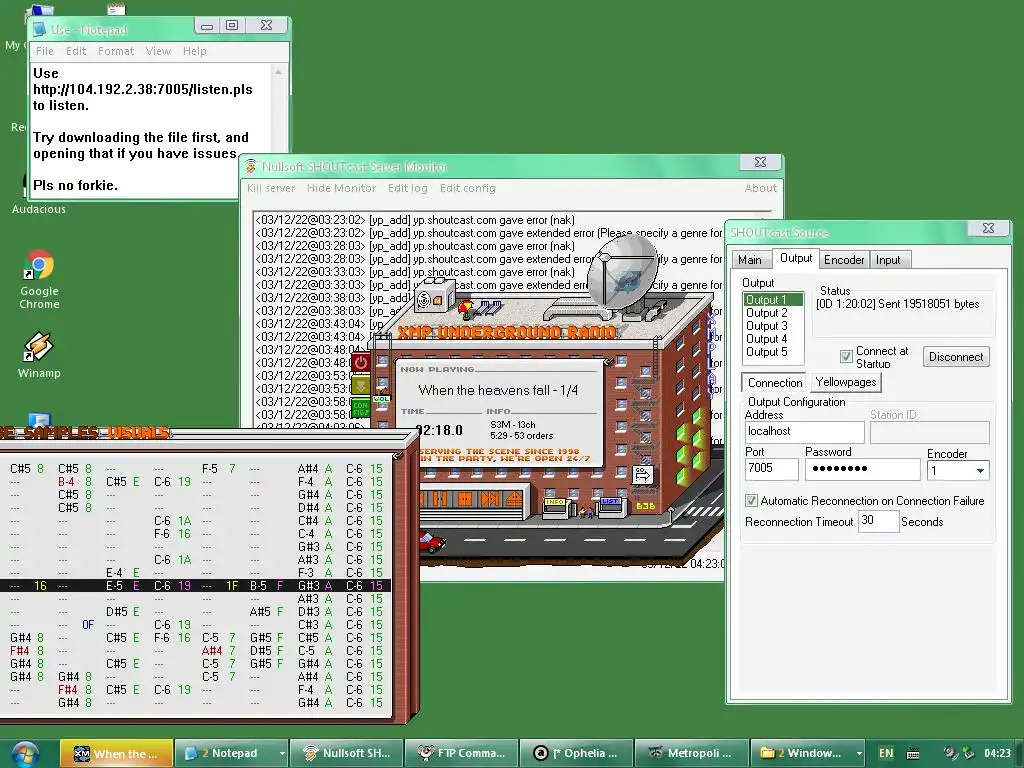Click the Notepad scrollbar up arrow
1024x768 pixels.
279,72
